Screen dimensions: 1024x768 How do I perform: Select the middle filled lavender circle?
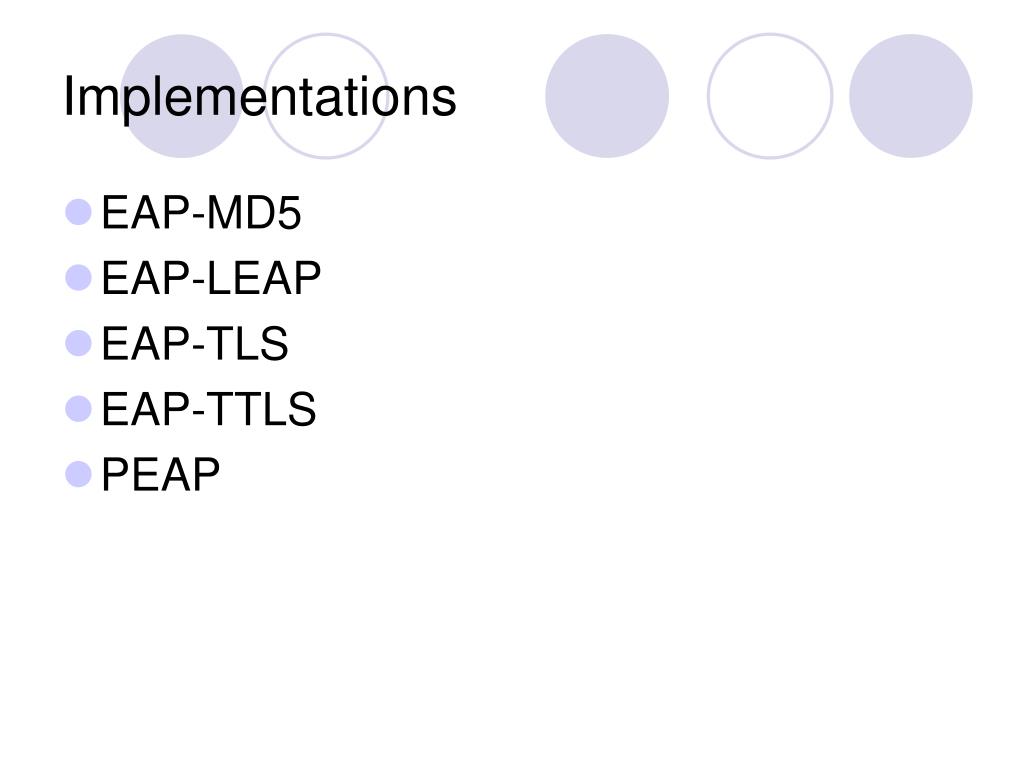pos(607,96)
